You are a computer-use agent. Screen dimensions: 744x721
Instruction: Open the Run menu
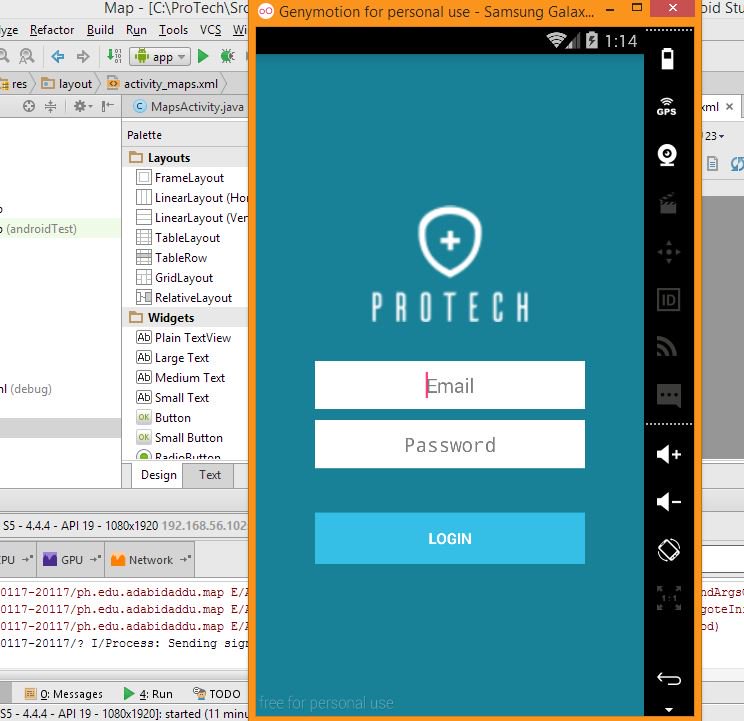click(x=136, y=30)
